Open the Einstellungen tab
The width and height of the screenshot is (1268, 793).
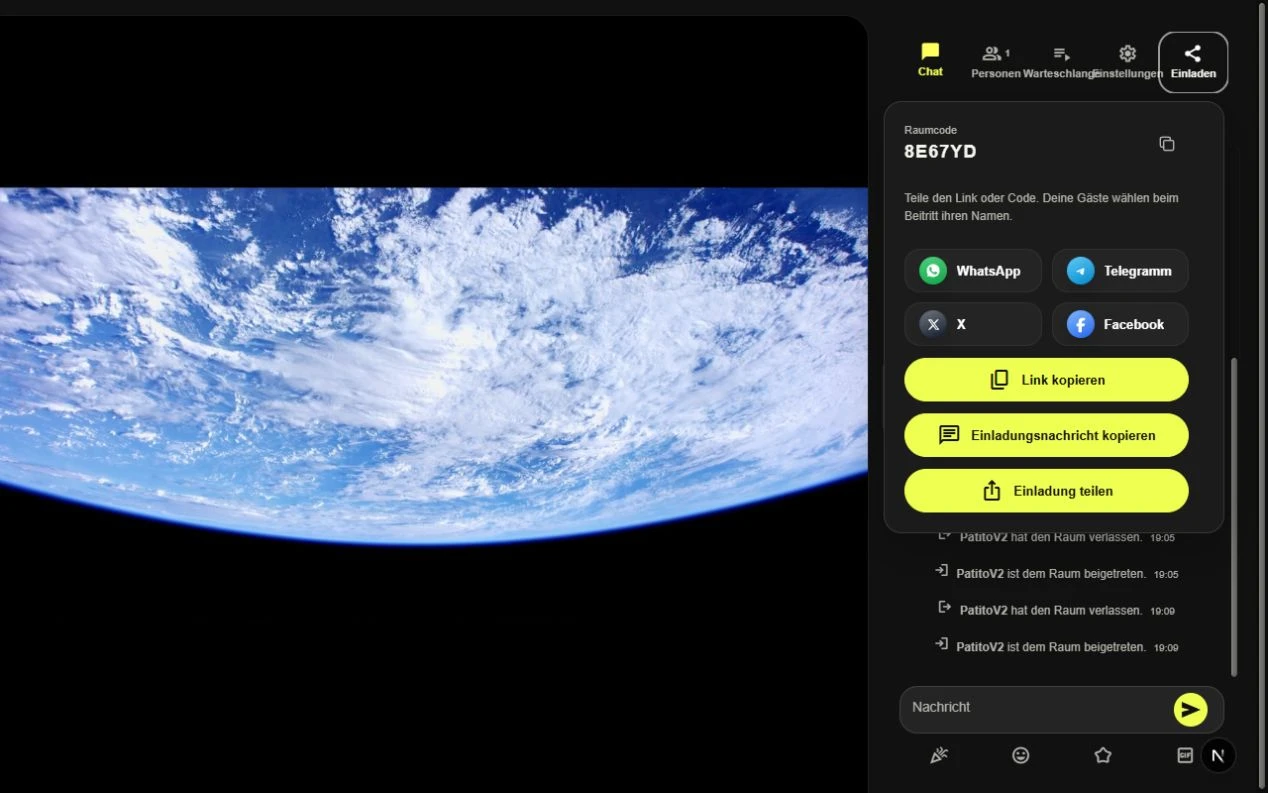point(1128,62)
